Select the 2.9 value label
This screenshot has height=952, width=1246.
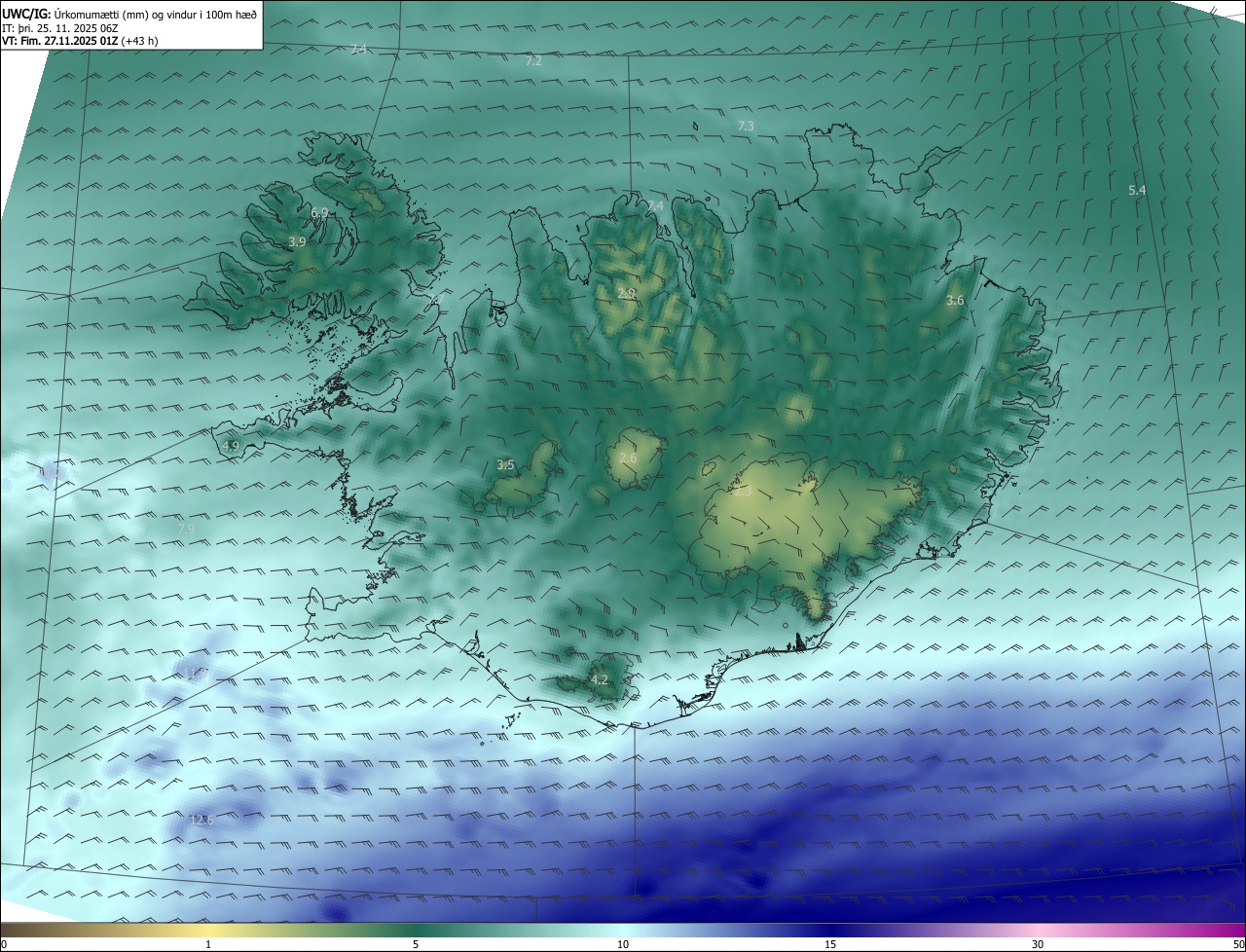click(627, 292)
